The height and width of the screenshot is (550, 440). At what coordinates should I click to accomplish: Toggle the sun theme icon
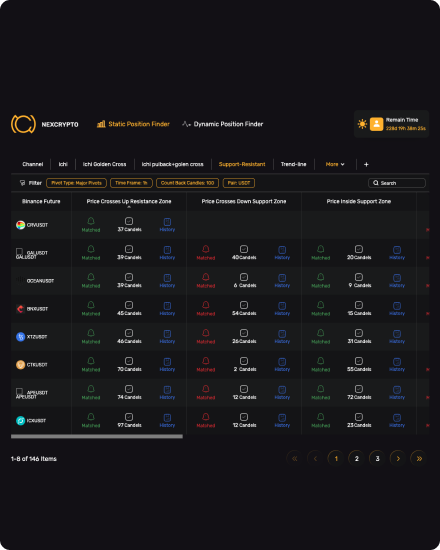click(x=362, y=124)
